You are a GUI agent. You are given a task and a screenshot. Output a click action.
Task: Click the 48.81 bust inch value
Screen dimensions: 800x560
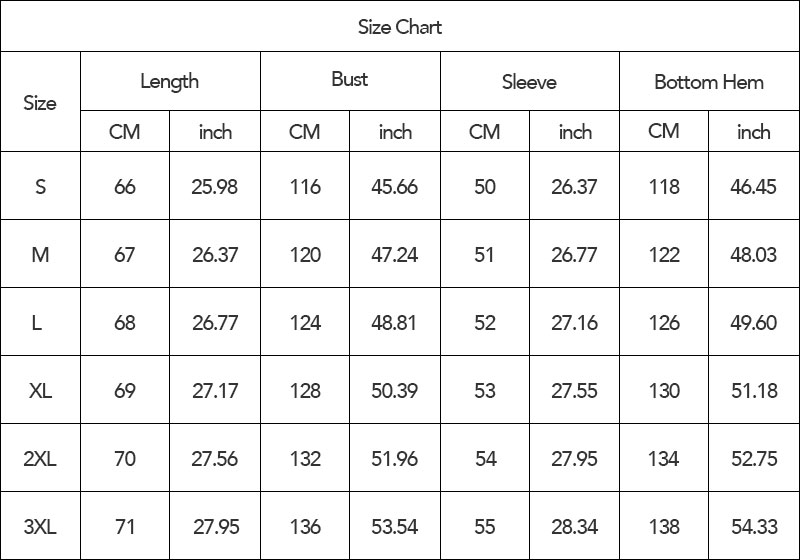click(x=395, y=323)
